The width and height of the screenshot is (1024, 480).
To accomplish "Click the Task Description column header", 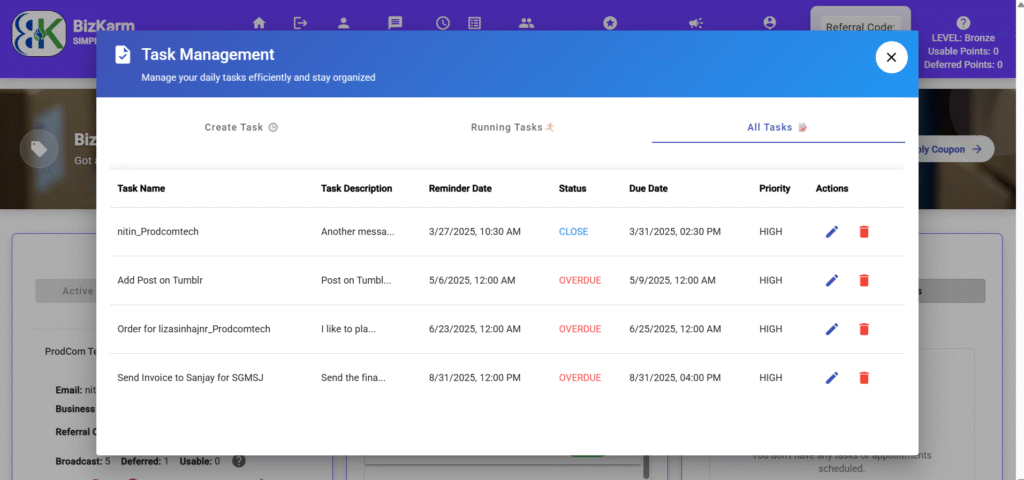I will 357,188.
